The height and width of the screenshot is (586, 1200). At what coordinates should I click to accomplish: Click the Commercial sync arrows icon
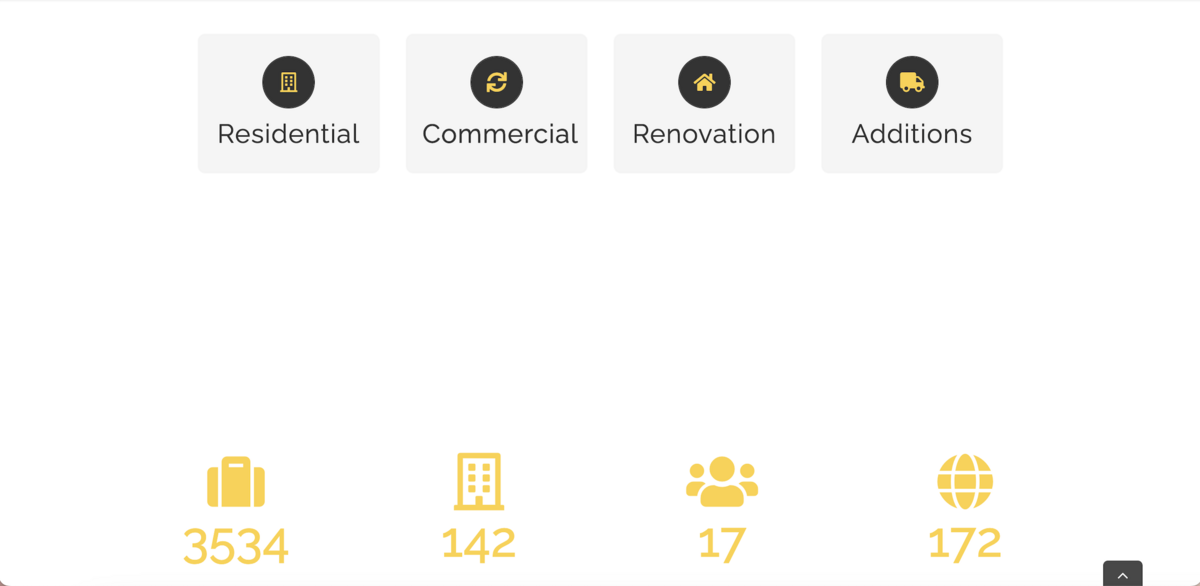(x=496, y=82)
